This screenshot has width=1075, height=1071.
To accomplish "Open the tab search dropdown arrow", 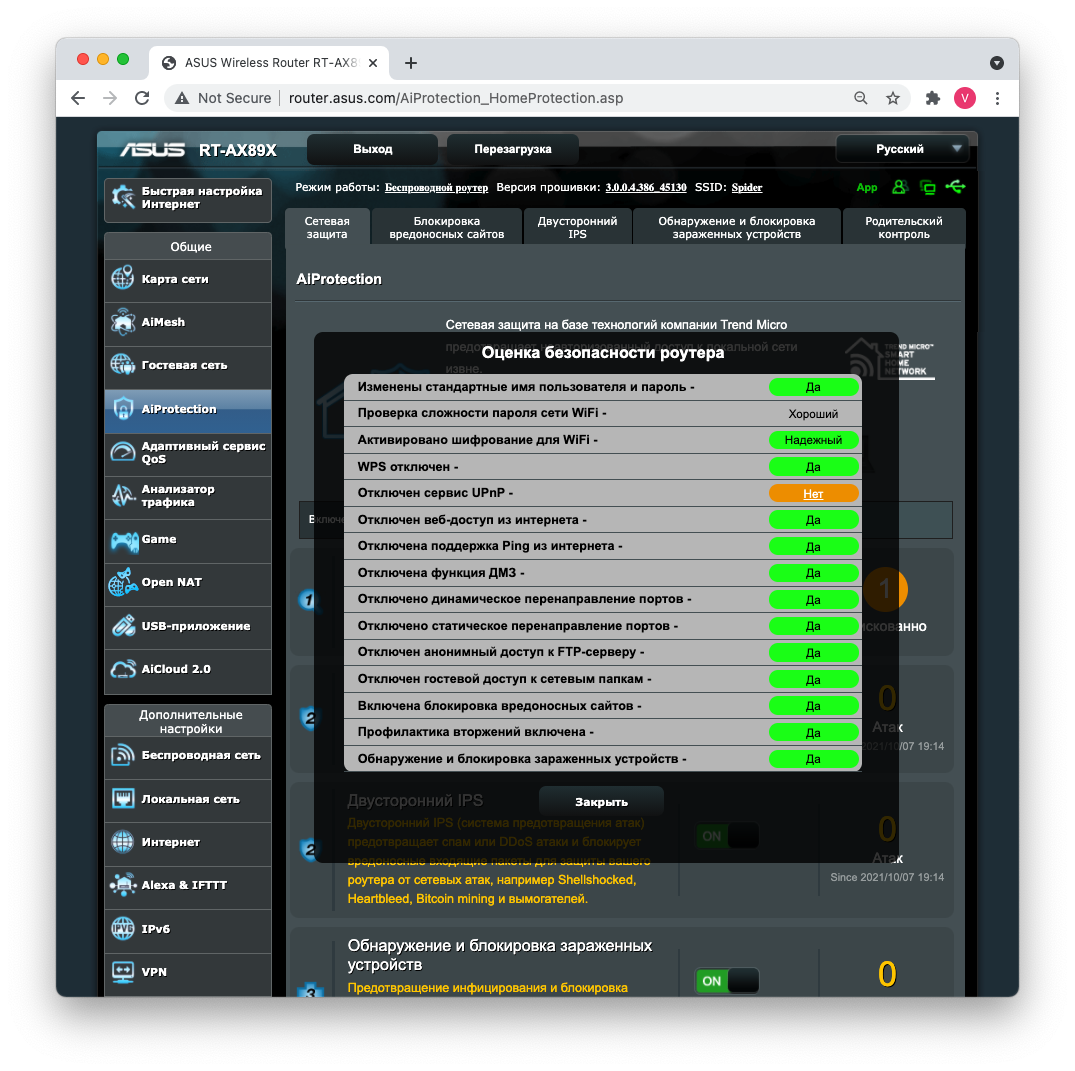I will (997, 63).
